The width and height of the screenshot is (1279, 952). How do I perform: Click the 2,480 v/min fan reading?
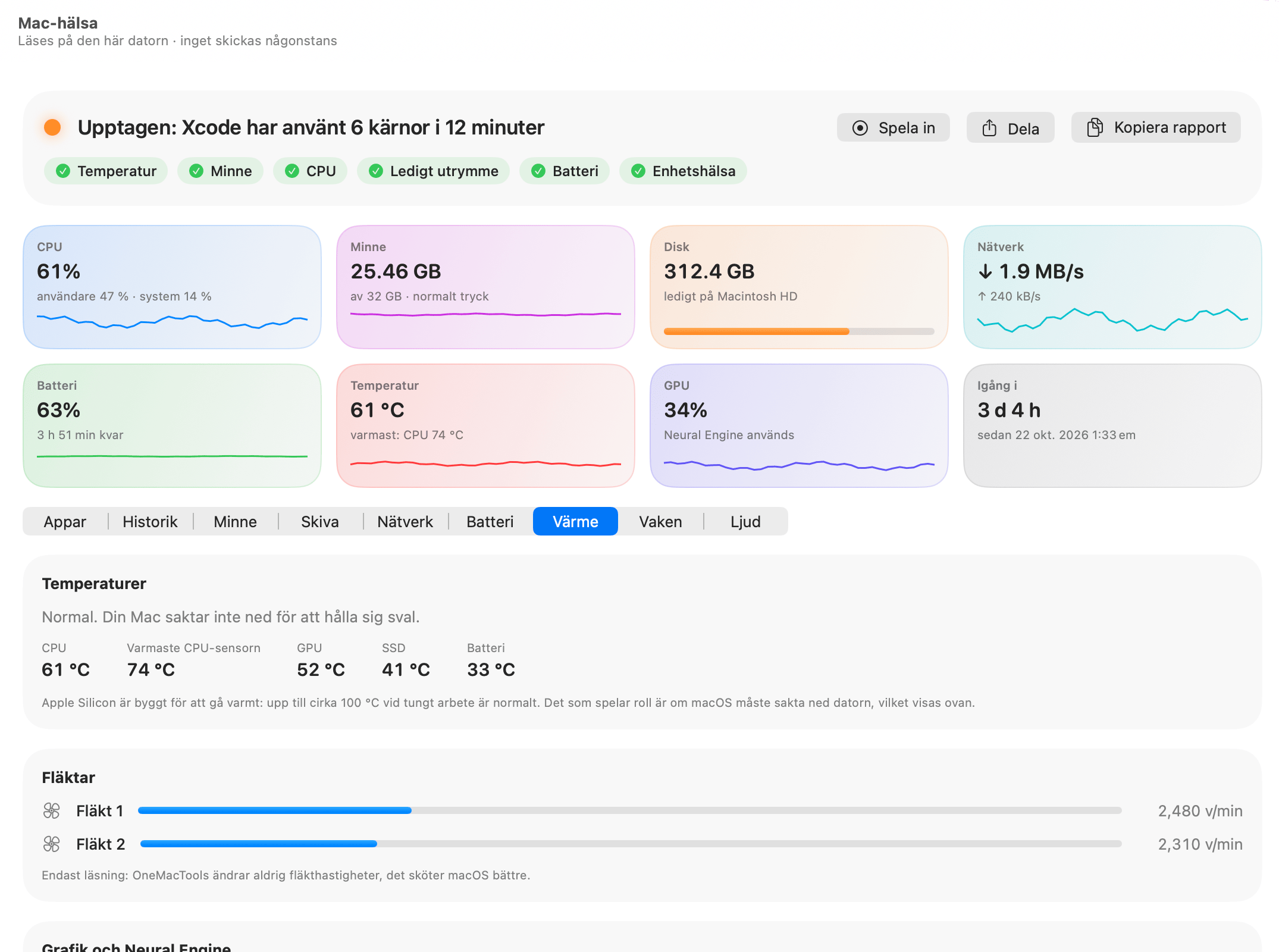1200,811
